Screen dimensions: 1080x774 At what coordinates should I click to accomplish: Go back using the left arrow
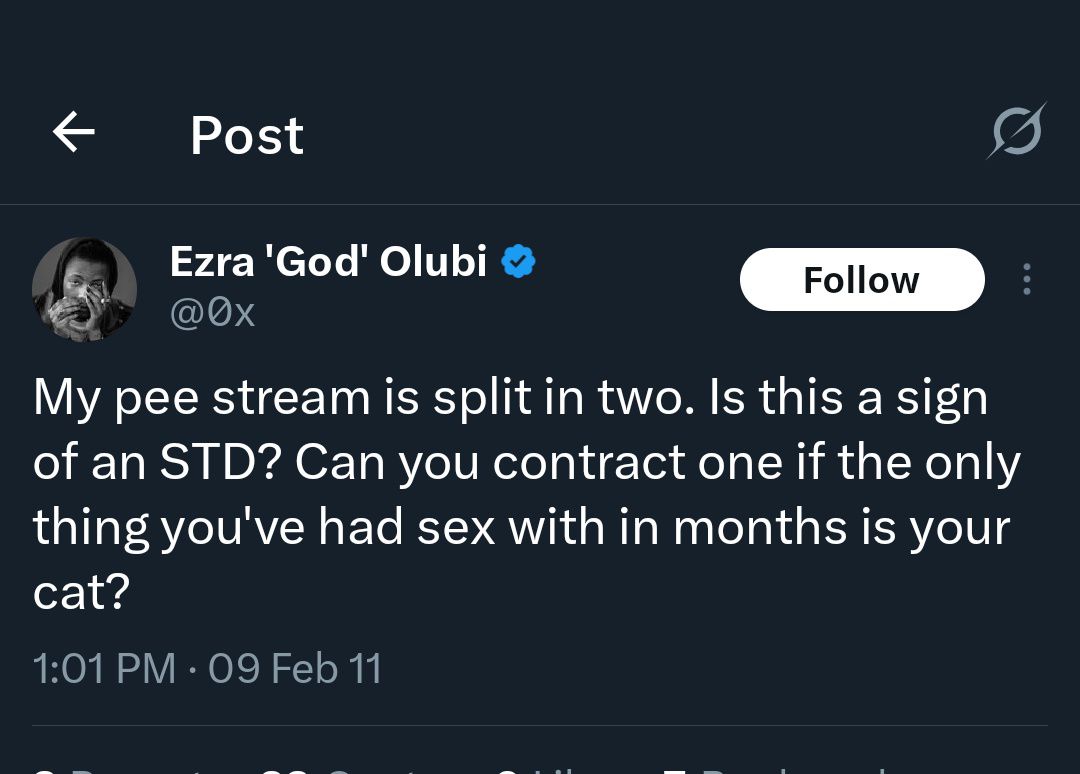click(x=73, y=131)
